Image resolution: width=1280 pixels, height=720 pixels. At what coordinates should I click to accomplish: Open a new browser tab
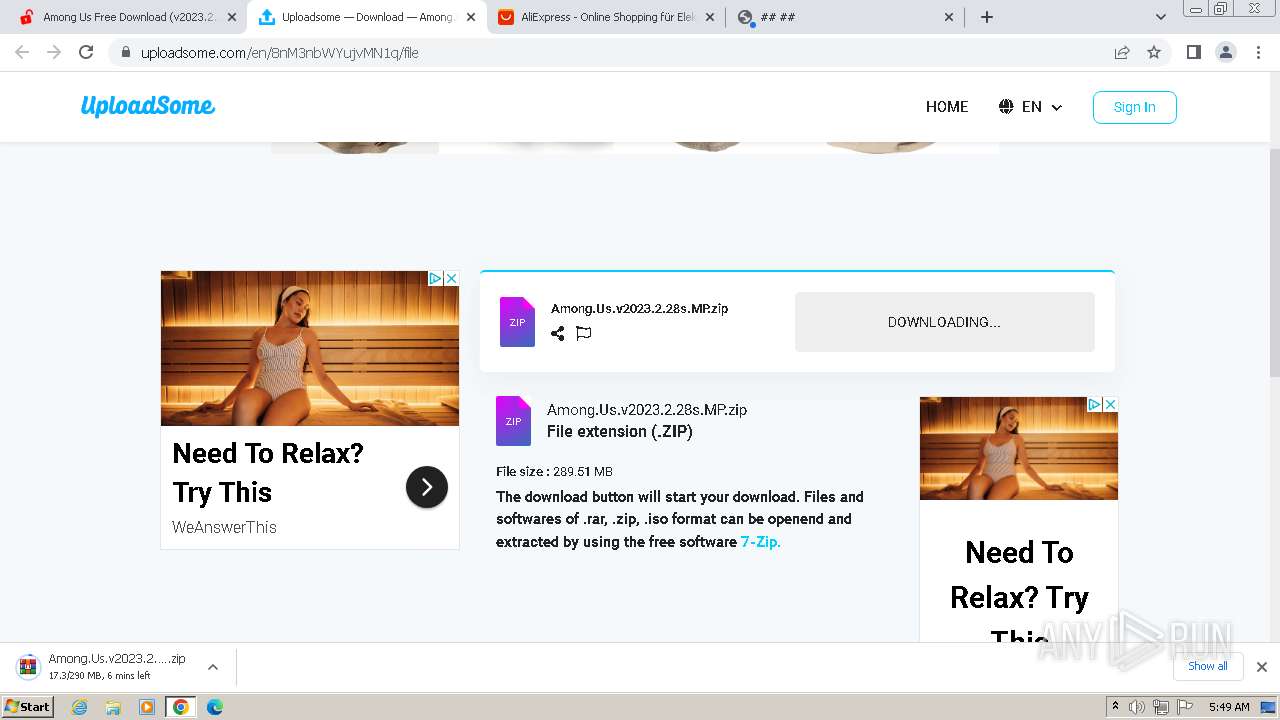click(987, 17)
